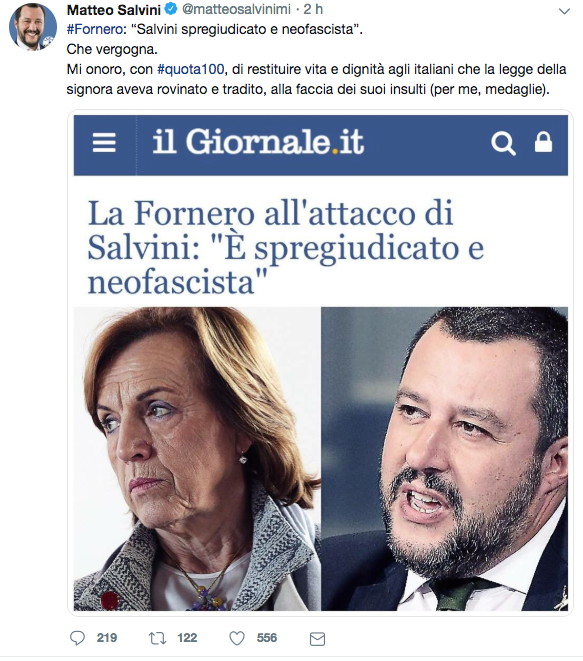Click the retweet arrows icon
The image size is (583, 661).
click(157, 638)
